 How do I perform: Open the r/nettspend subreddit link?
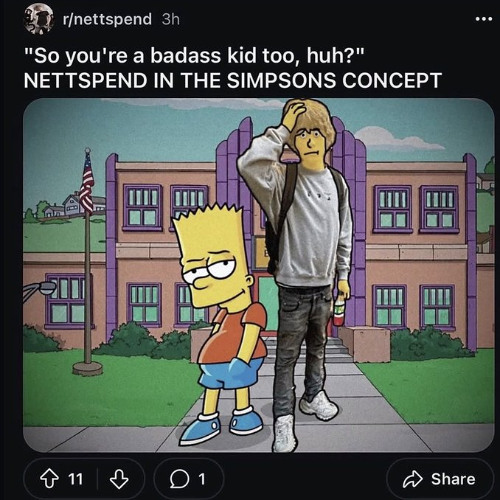click(107, 19)
